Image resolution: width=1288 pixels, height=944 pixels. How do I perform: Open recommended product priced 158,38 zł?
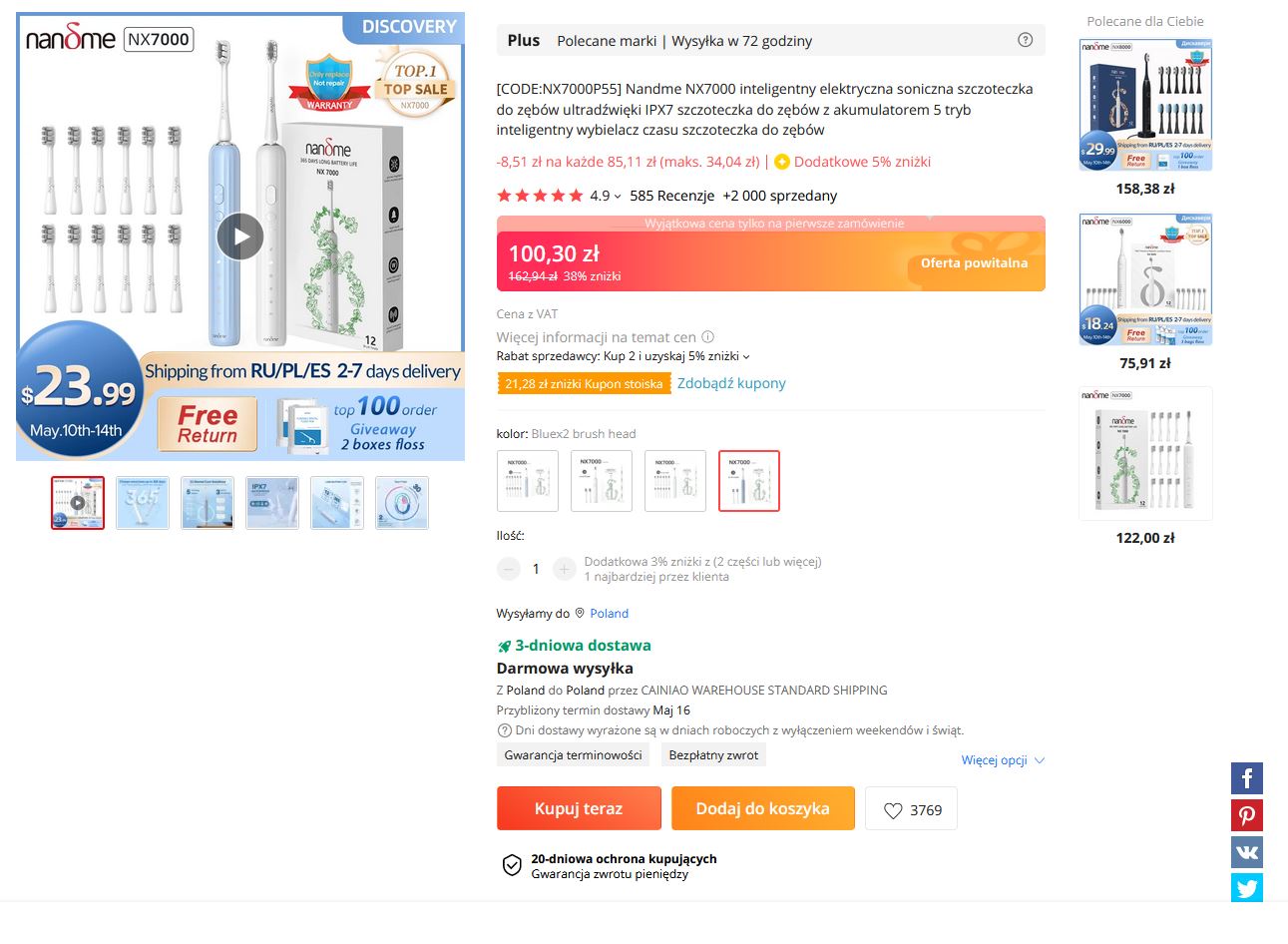point(1145,106)
